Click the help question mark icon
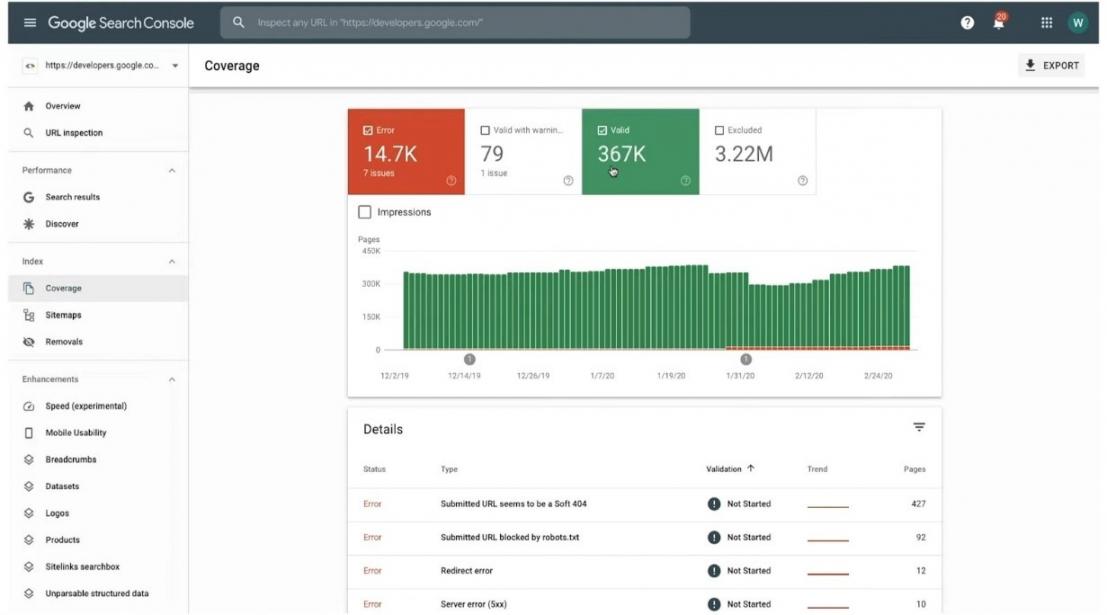1107x615 pixels. 967,23
